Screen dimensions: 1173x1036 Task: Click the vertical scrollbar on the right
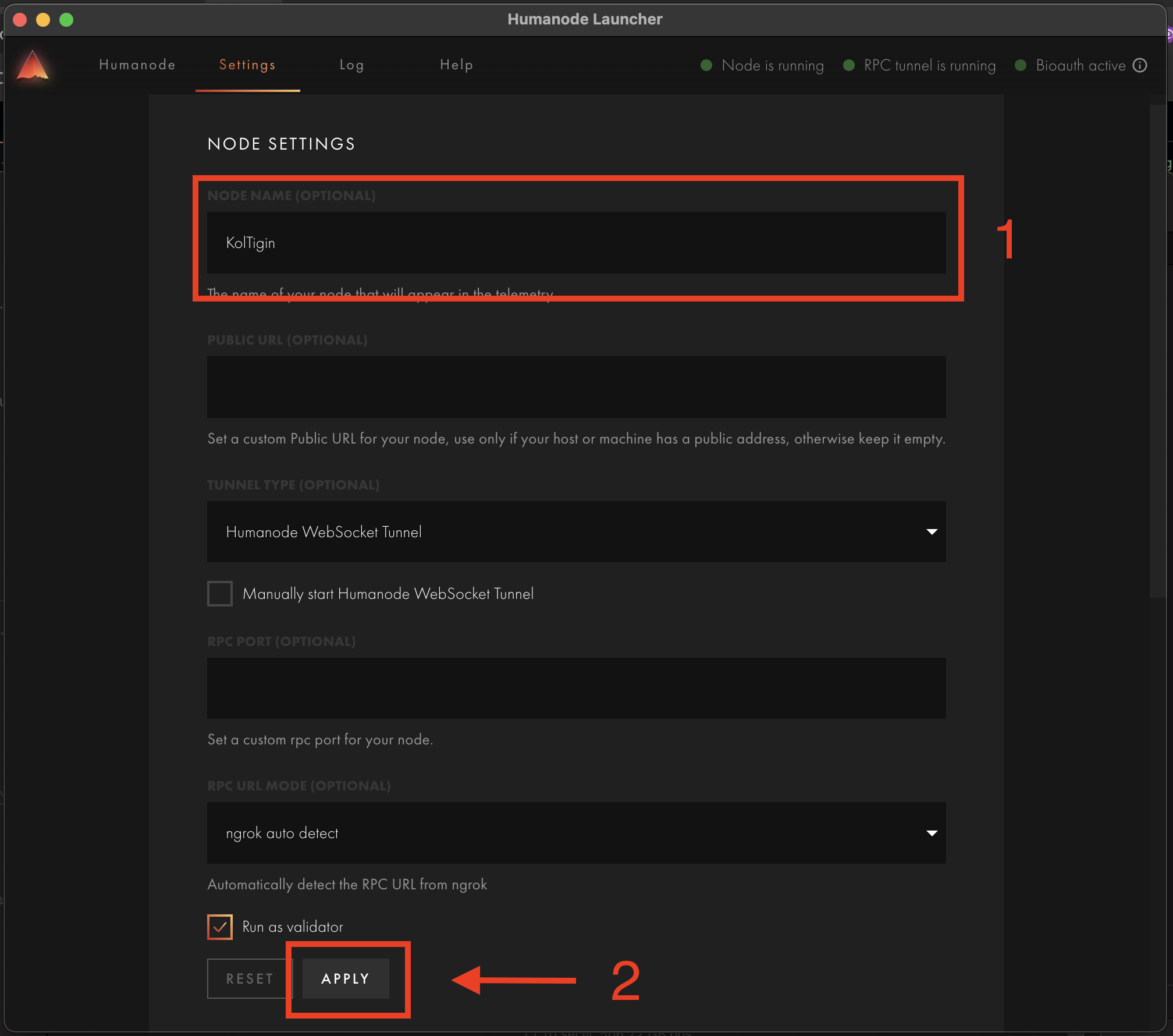click(1157, 351)
